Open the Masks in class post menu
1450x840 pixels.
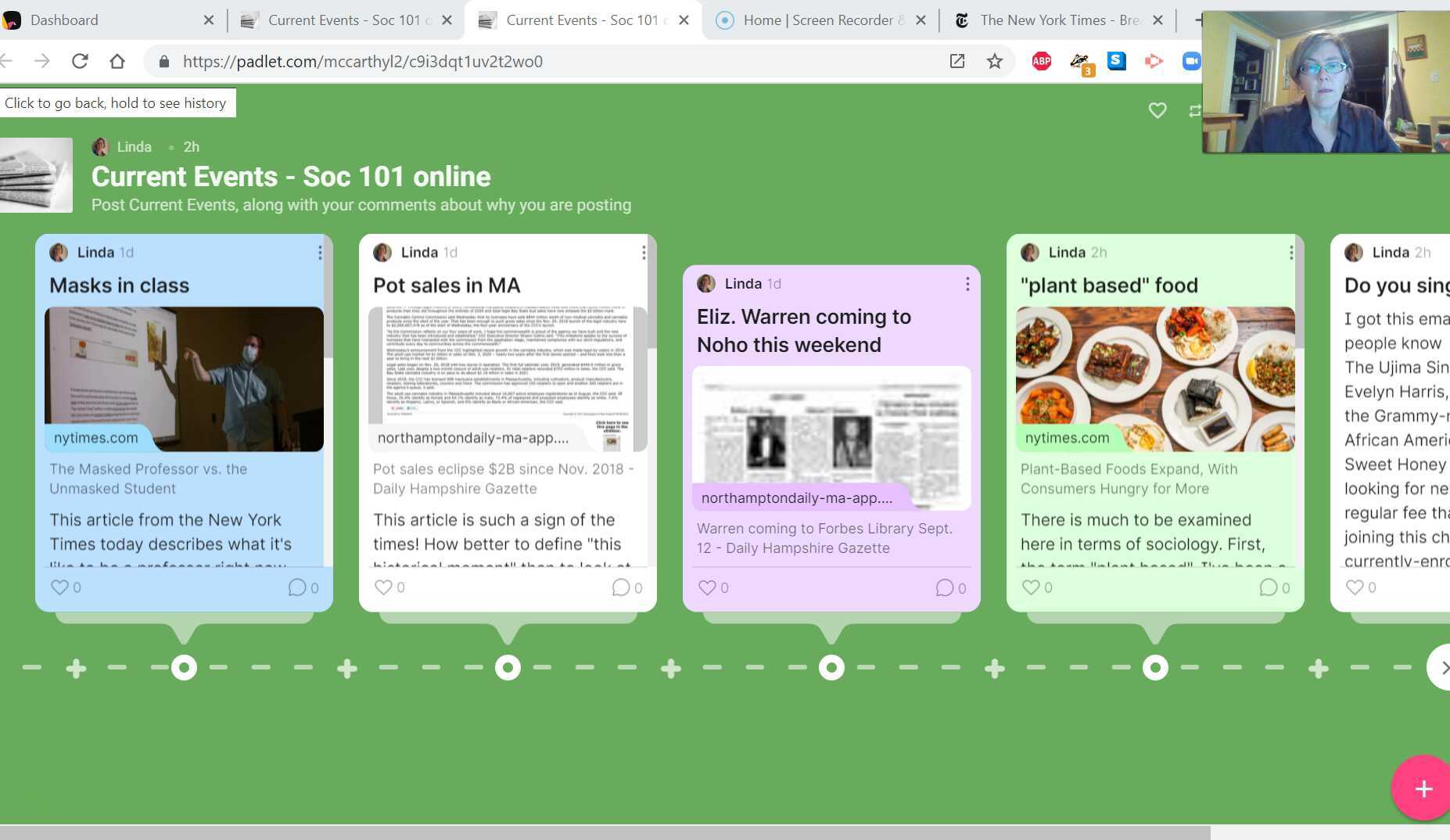[320, 252]
